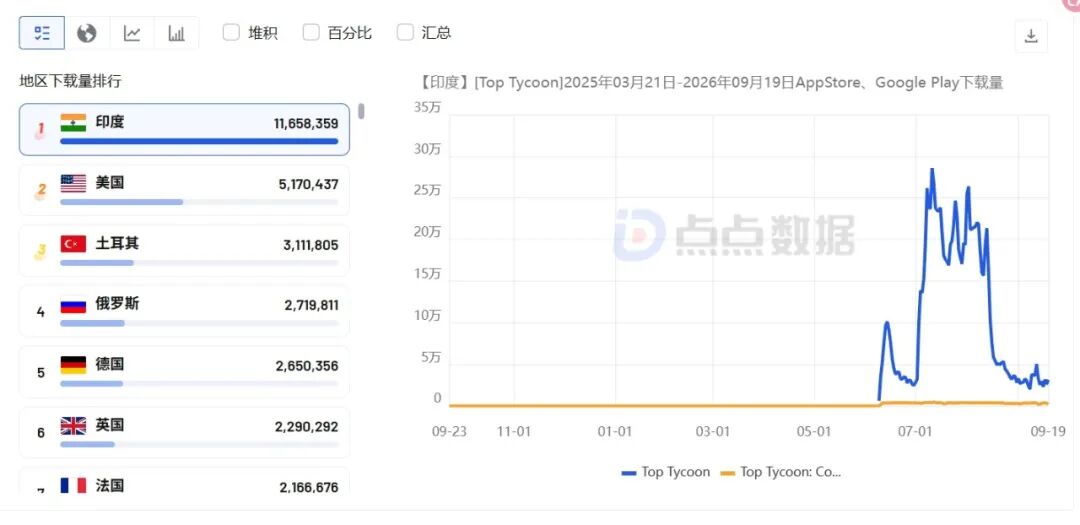The width and height of the screenshot is (1080, 525).
Task: Click the Turkey flag icon
Action: [73, 244]
